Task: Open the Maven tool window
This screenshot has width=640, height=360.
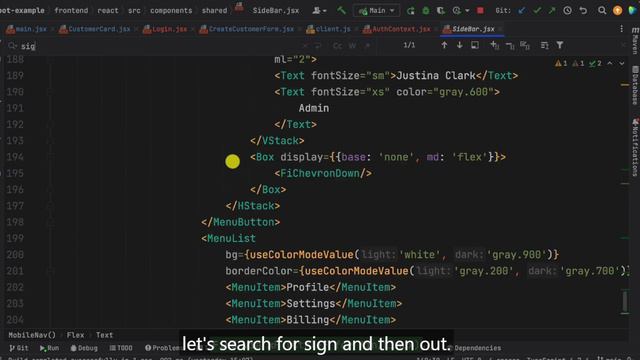Action: click(635, 41)
